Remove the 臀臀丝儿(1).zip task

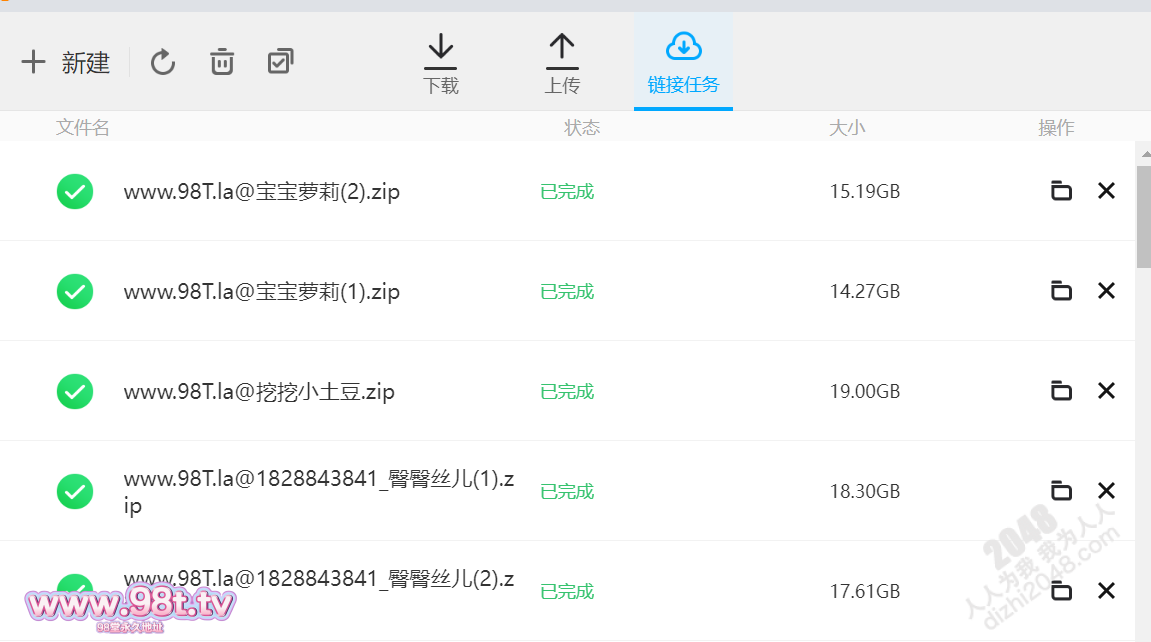point(1106,491)
